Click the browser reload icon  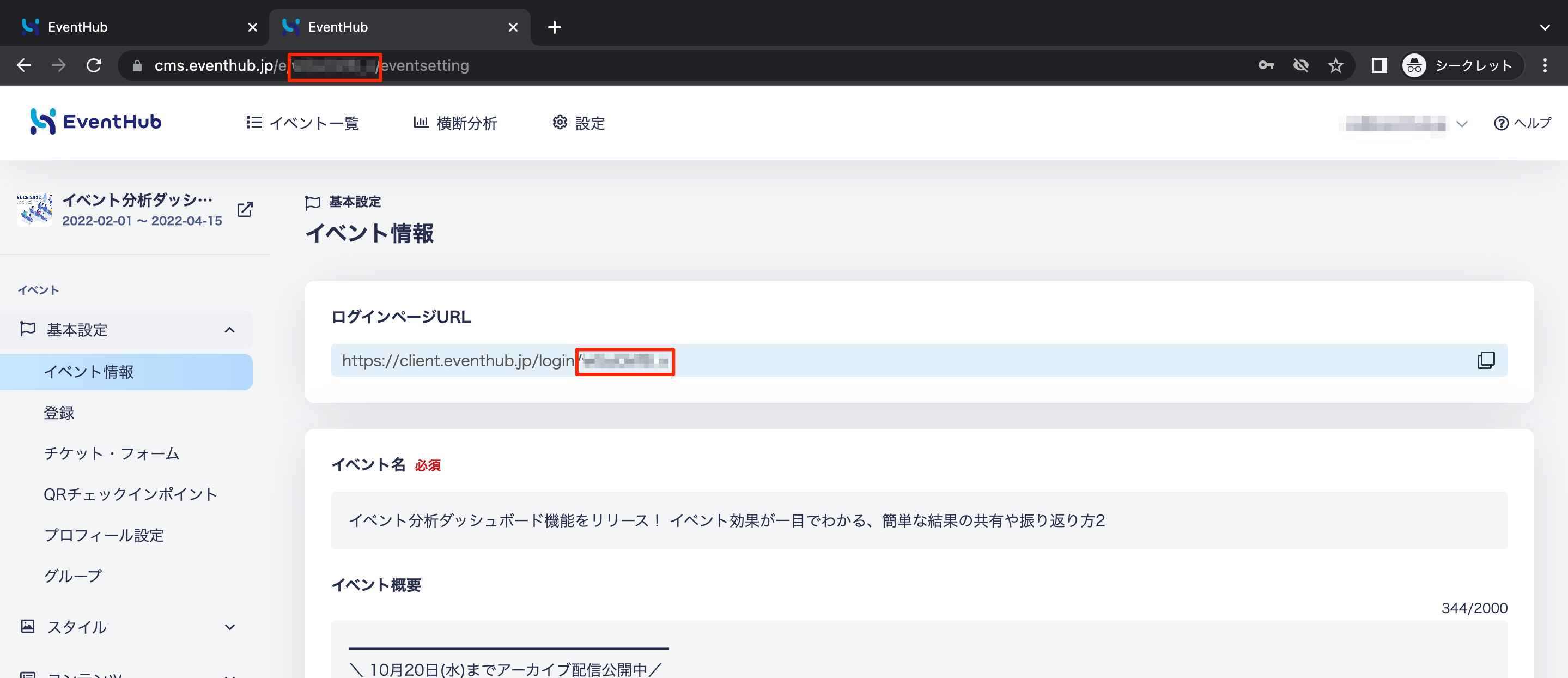(x=94, y=65)
